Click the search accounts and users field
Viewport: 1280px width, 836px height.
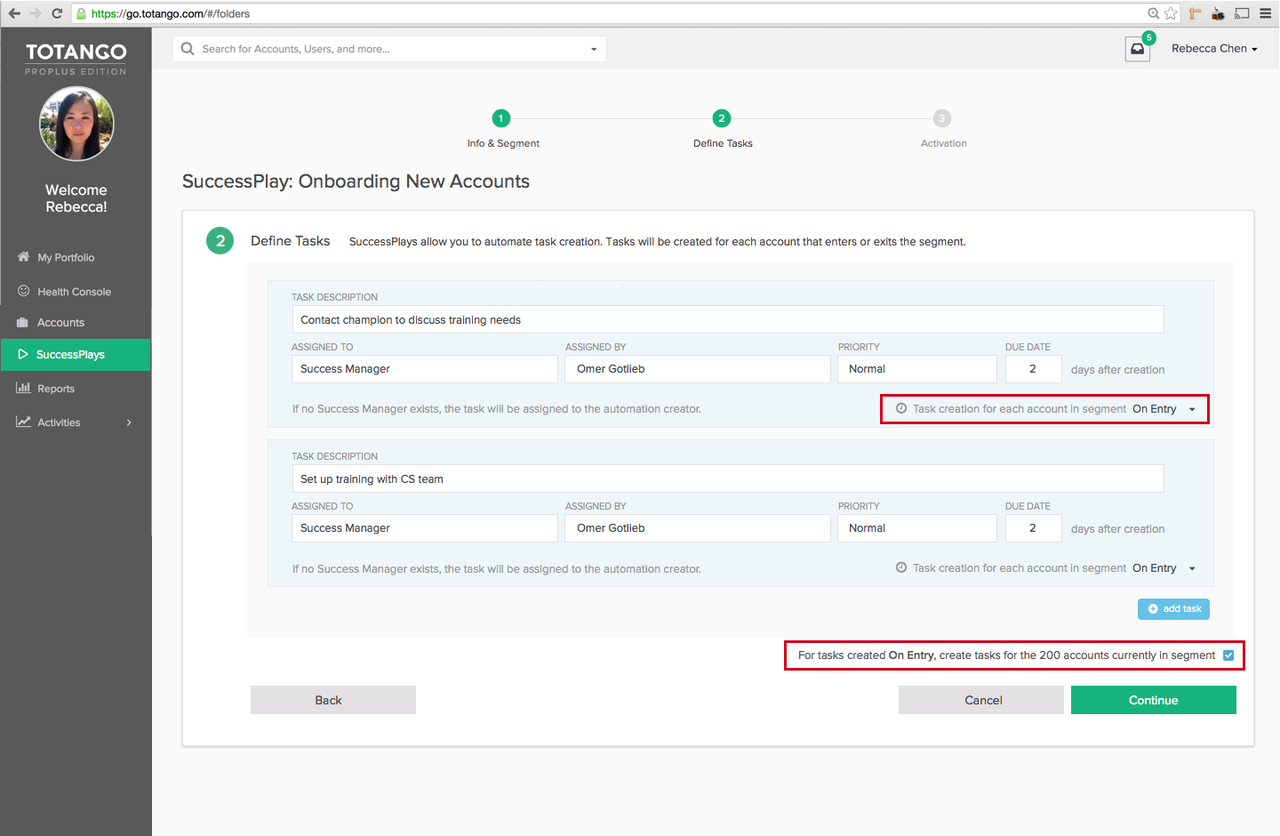(389, 49)
